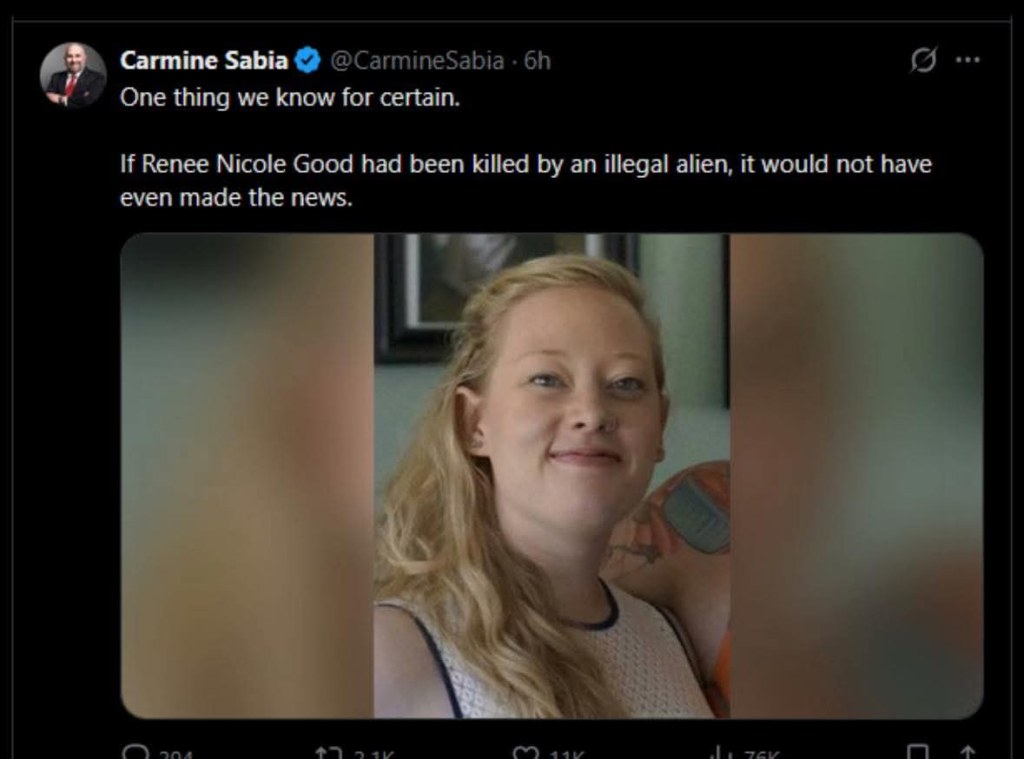1024x759 pixels.
Task: Bookmark this post
Action: coord(917,754)
